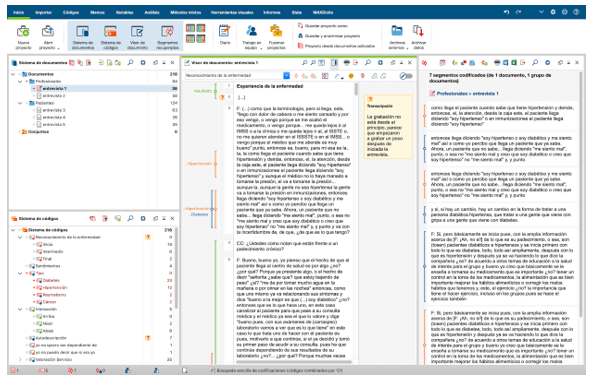Click the code field Reconocimiento de la enfermedad
591x382 pixels.
point(234,76)
